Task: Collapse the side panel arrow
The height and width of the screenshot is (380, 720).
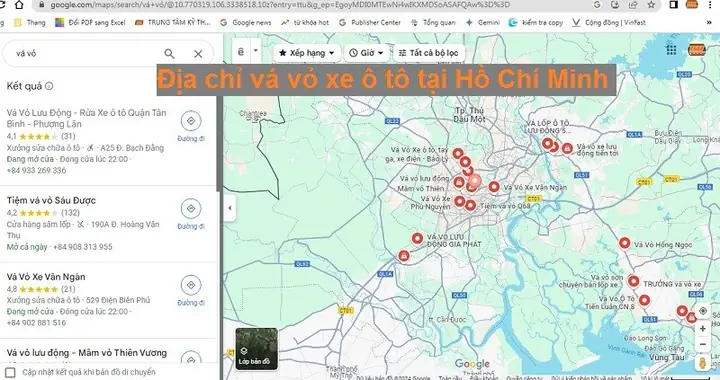Action: pos(230,207)
